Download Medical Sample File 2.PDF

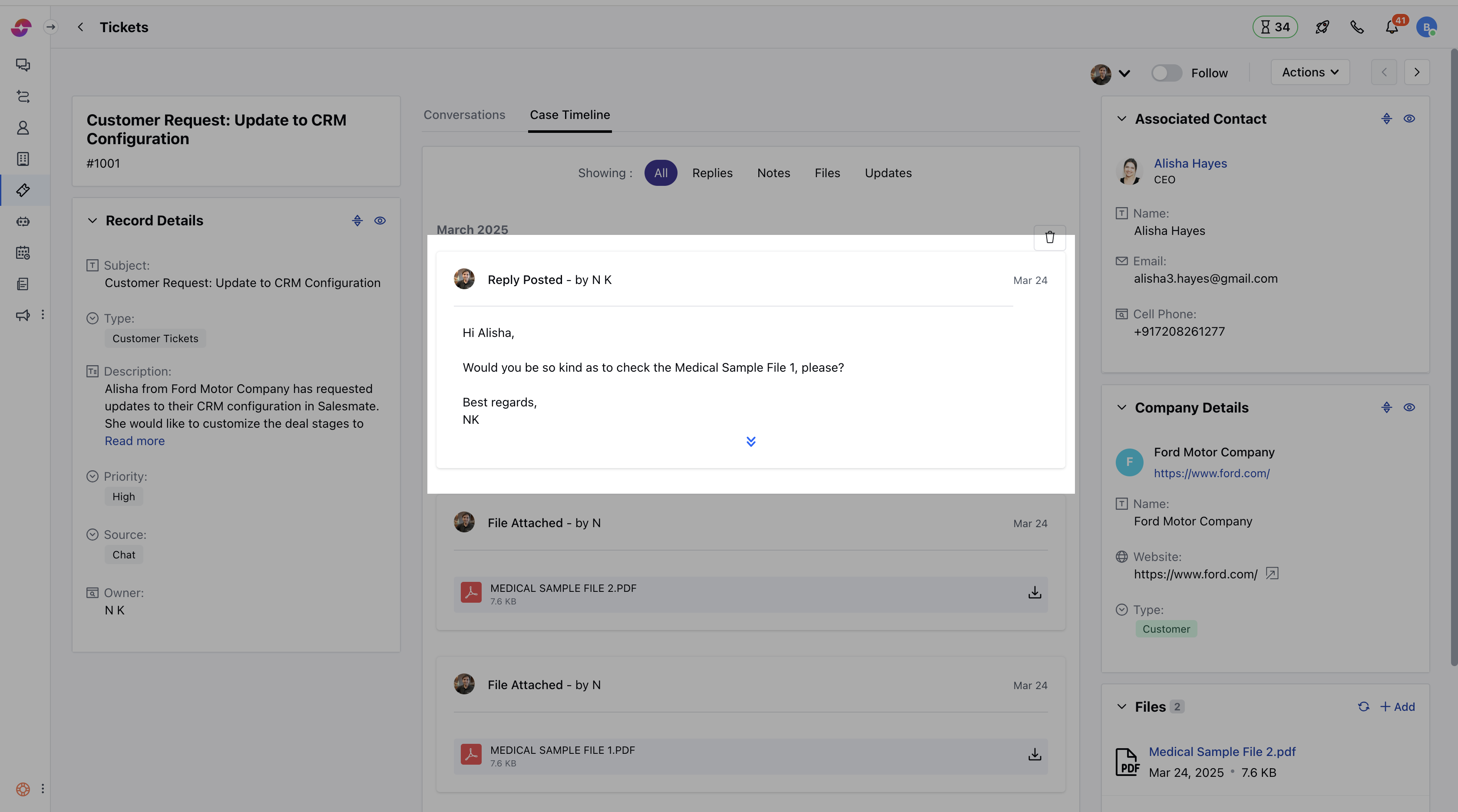point(1035,592)
